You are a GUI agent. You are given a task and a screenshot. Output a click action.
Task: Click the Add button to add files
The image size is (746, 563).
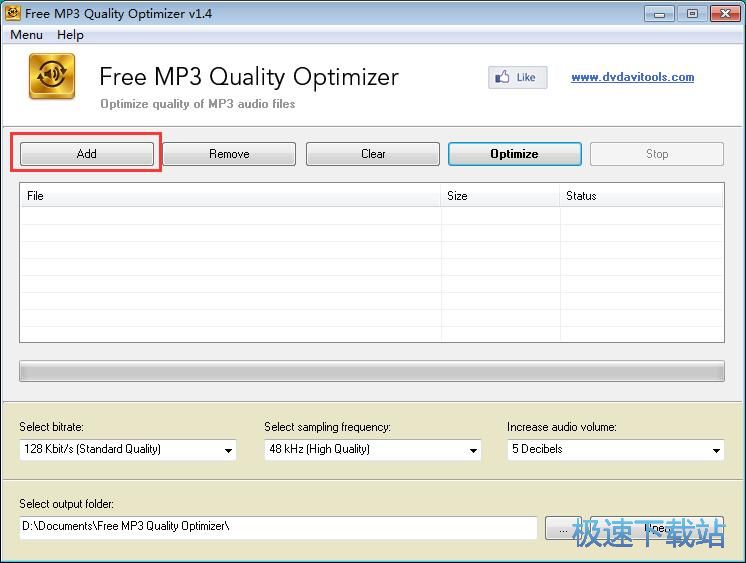[87, 154]
